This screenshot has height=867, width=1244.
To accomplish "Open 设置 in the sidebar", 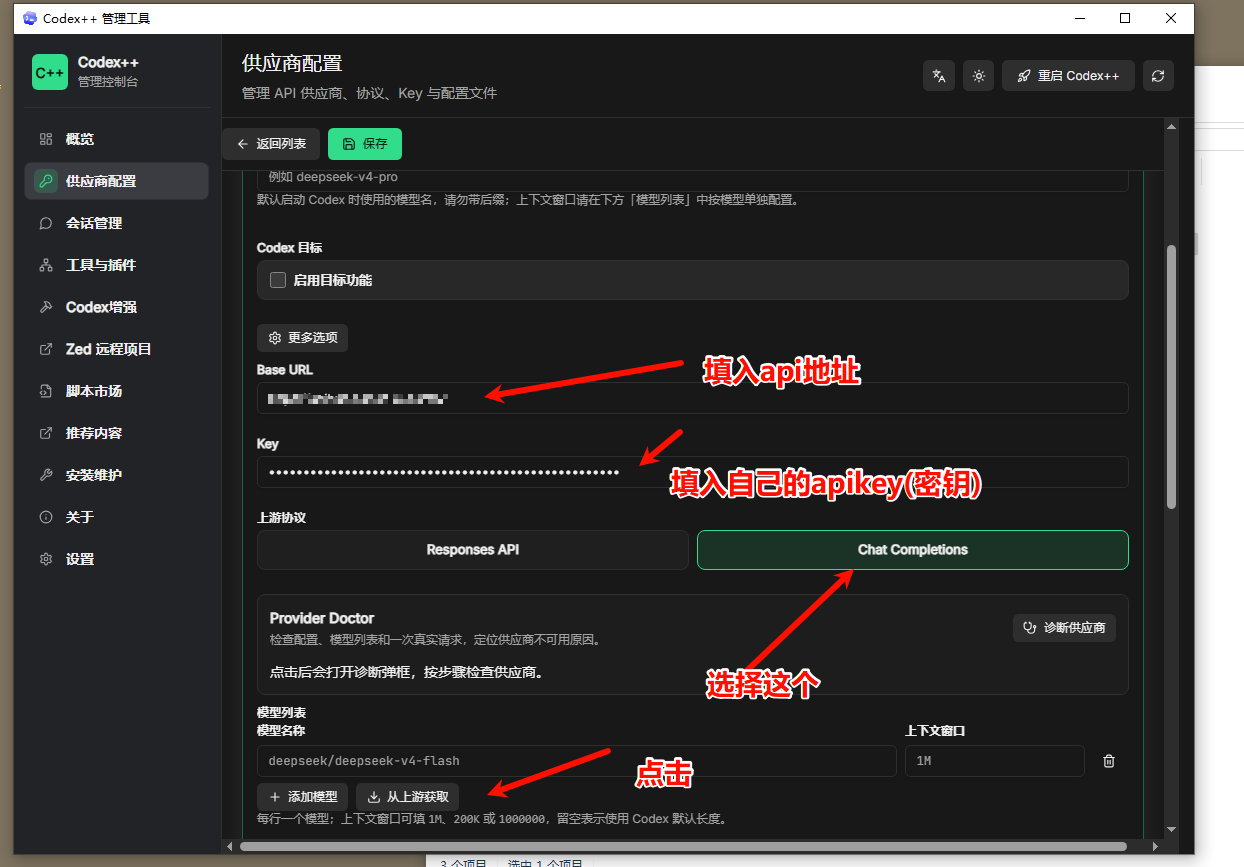I will (x=116, y=559).
